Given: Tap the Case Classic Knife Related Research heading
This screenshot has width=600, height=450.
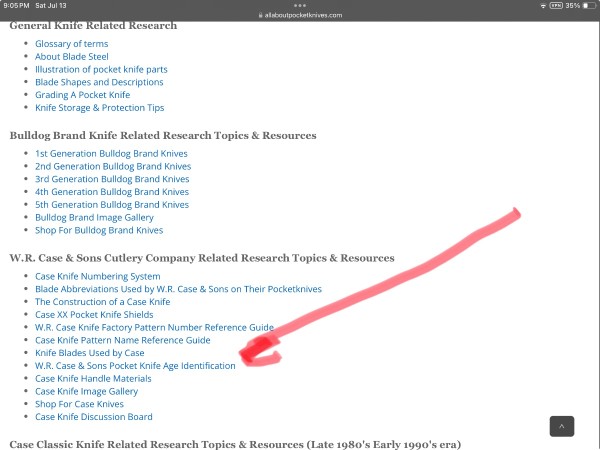Looking at the screenshot, I should 235,444.
